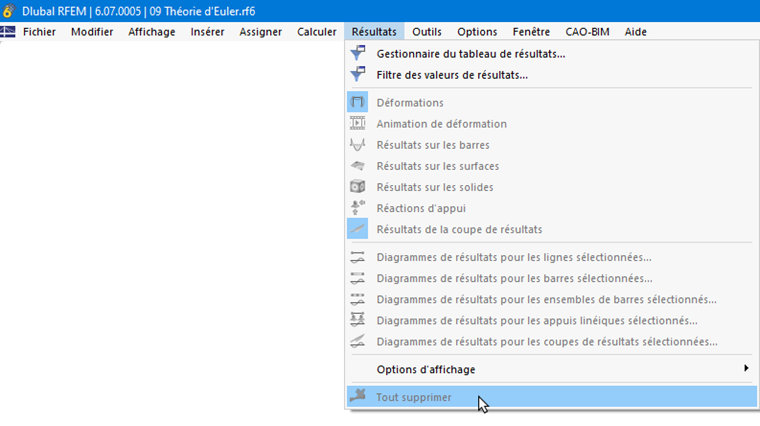Open diagrams for ensembles de barres sélectionnés

(x=551, y=299)
